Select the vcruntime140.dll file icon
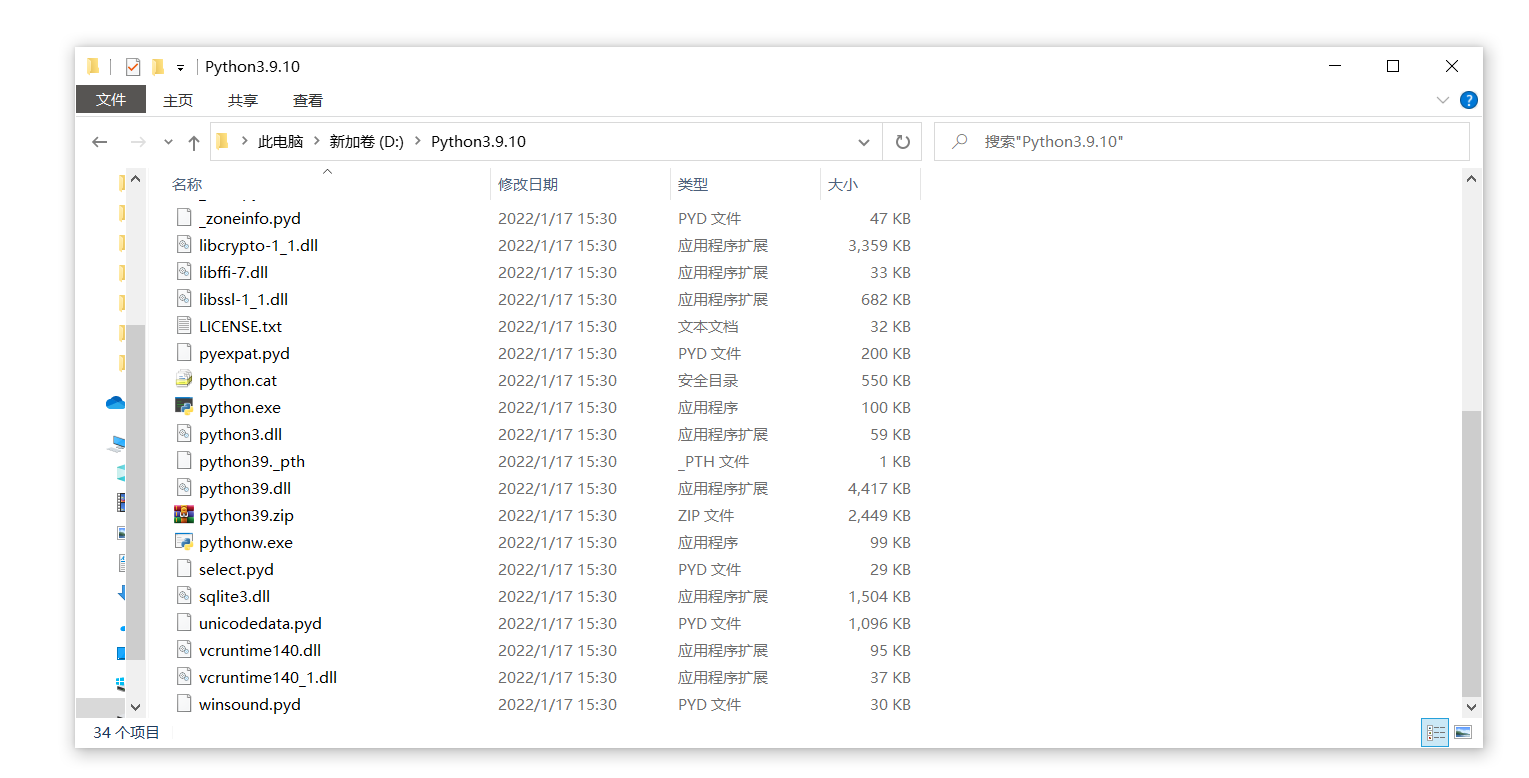 tap(183, 650)
